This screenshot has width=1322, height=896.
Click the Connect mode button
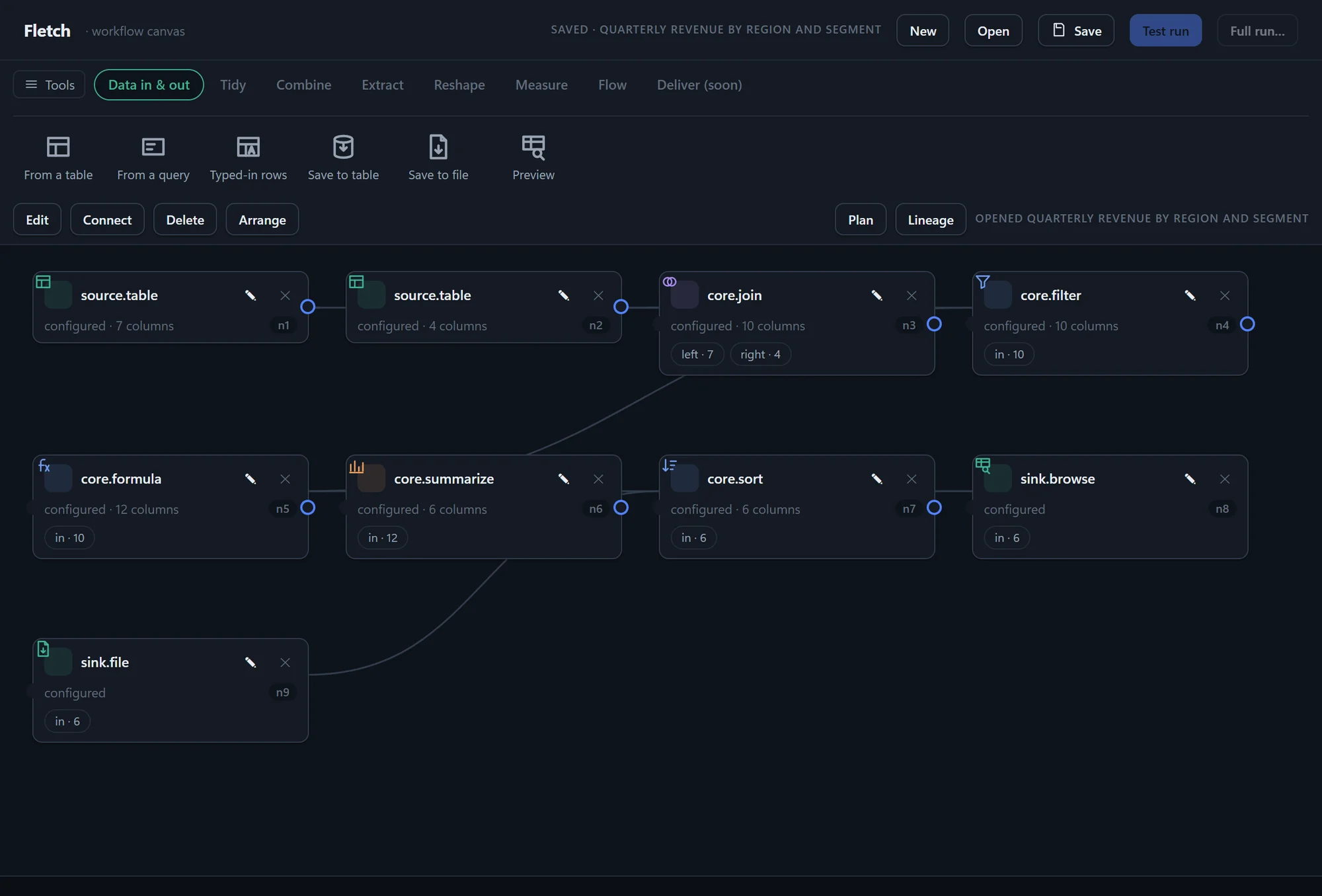pos(107,219)
